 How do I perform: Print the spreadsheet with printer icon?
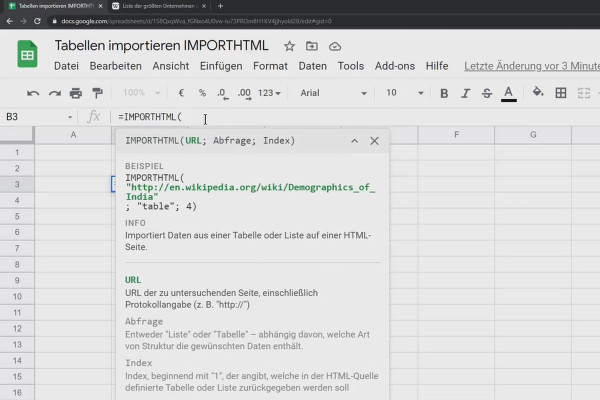point(76,93)
